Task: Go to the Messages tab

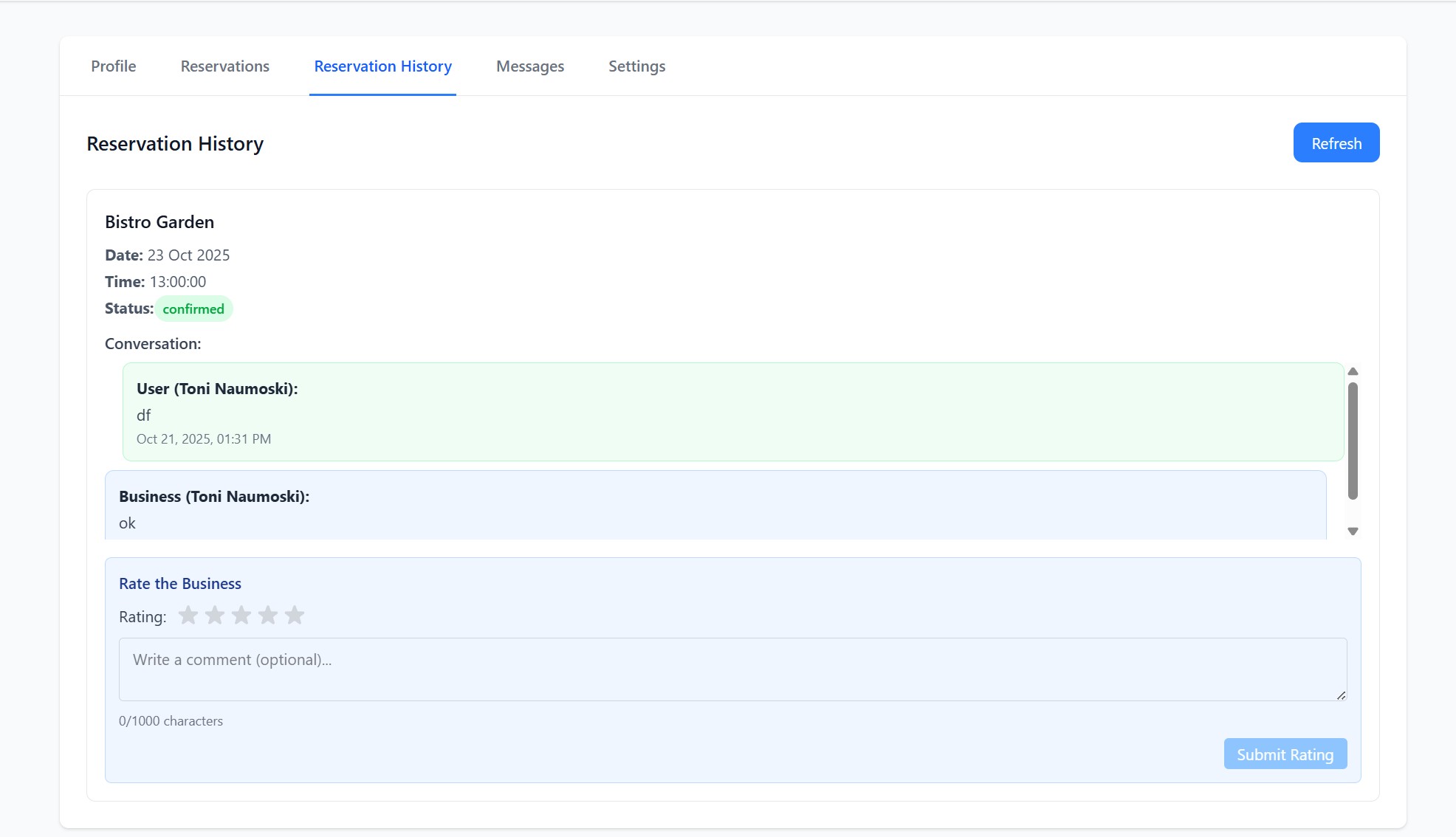Action: point(530,66)
